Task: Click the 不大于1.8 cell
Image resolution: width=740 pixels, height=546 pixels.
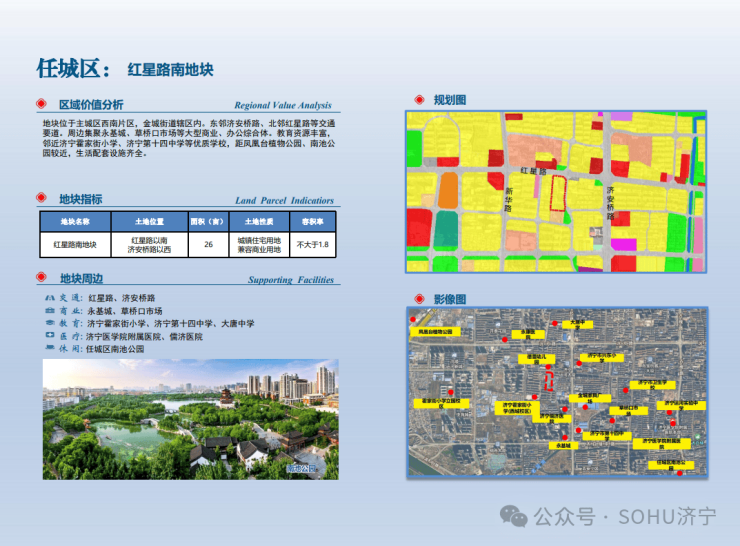Action: tap(312, 244)
